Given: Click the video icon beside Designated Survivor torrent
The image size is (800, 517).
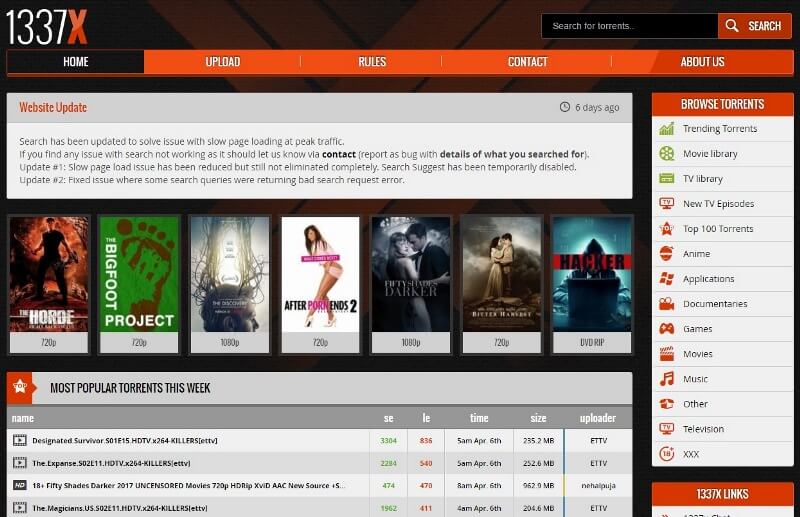Looking at the screenshot, I should tap(19, 440).
